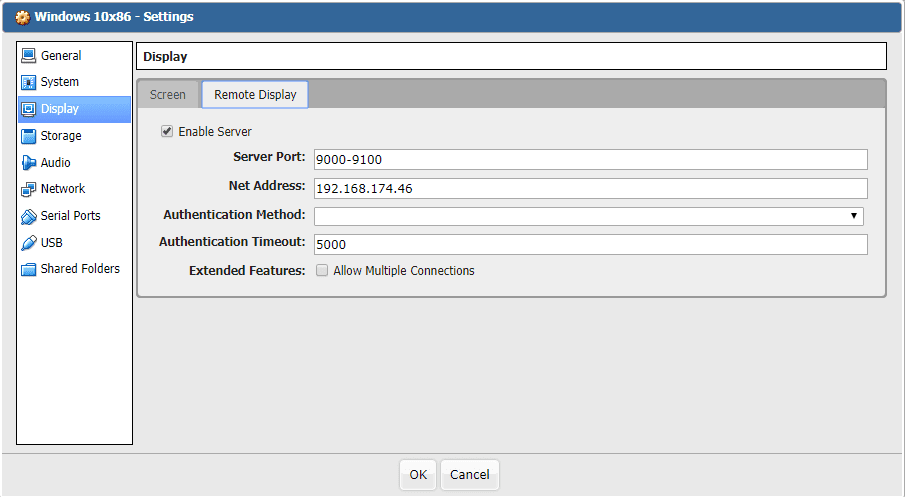Enable Allow Multiple Connections
Image resolution: width=905 pixels, height=497 pixels.
pyautogui.click(x=322, y=270)
